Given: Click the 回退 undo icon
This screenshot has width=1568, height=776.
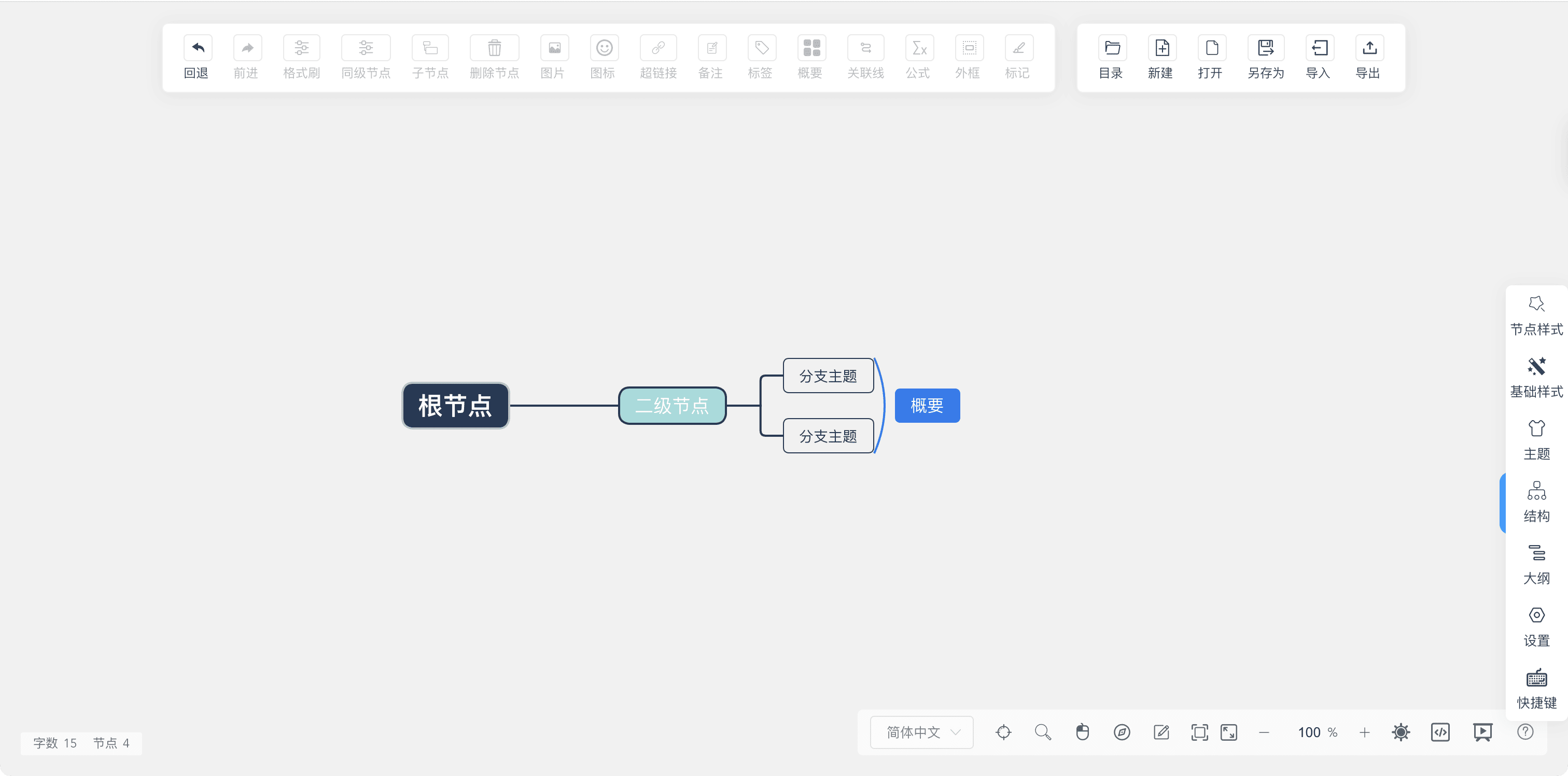Looking at the screenshot, I should tap(197, 48).
